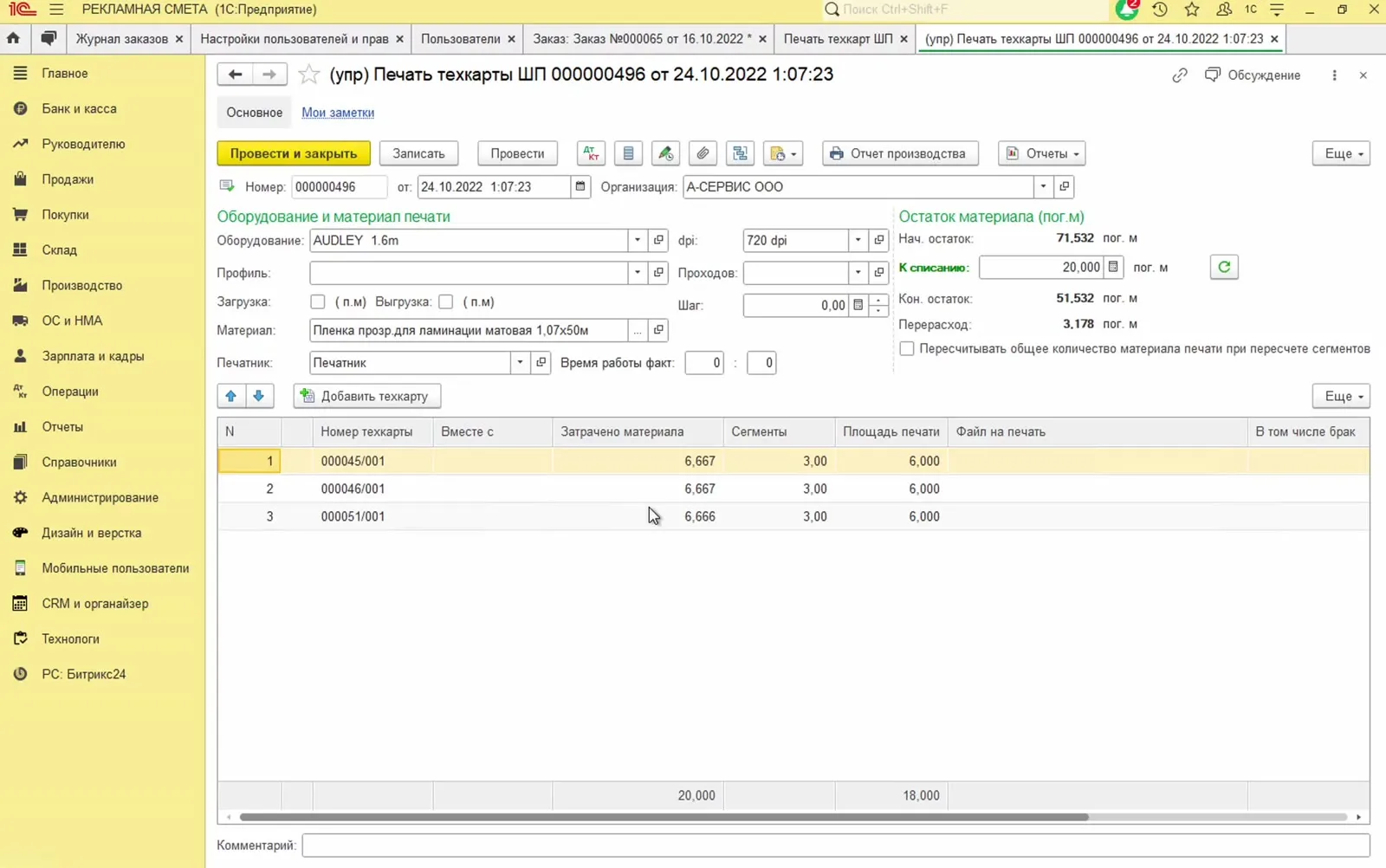
Task: Open date calendar picker icon
Action: 580,186
